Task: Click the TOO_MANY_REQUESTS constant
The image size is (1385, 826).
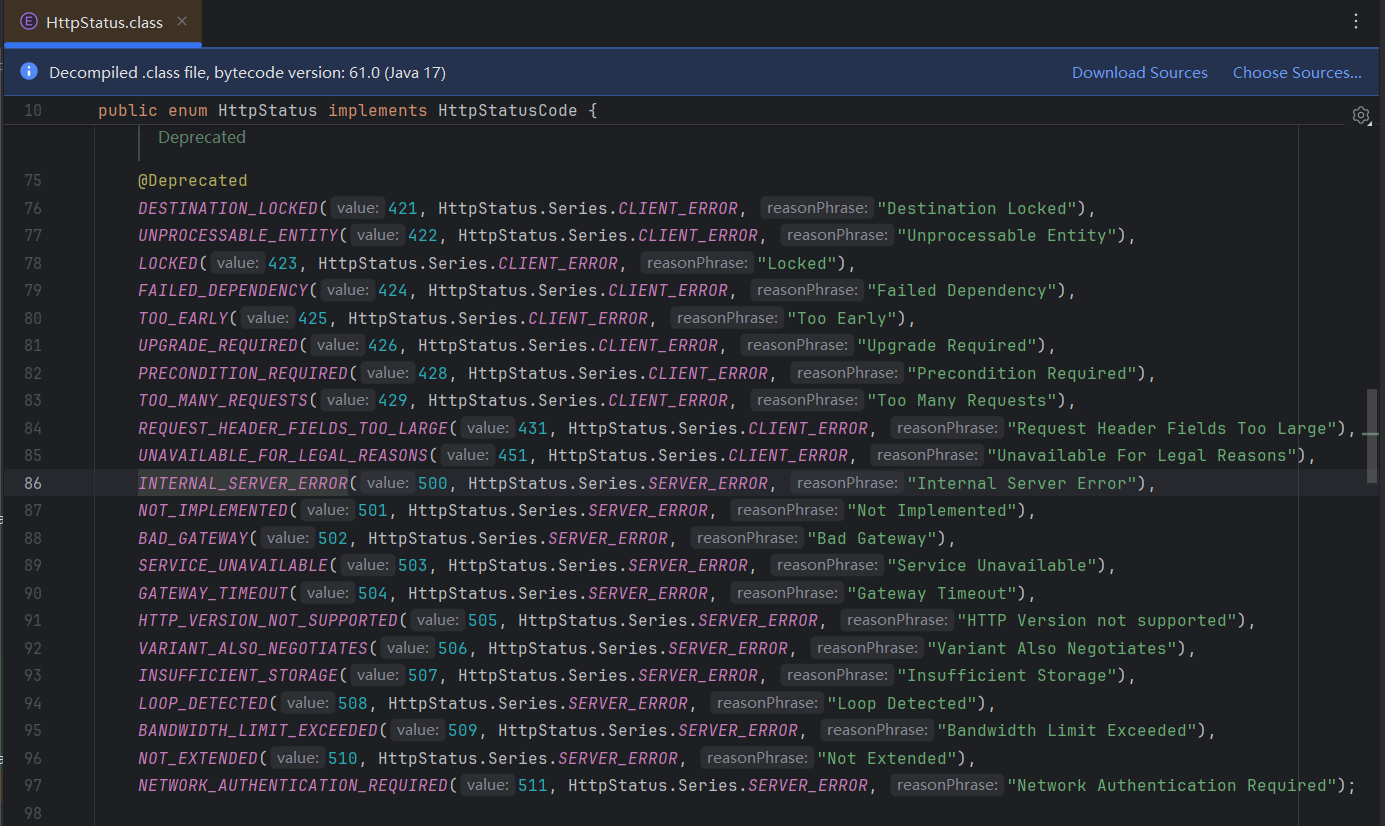Action: tap(223, 401)
